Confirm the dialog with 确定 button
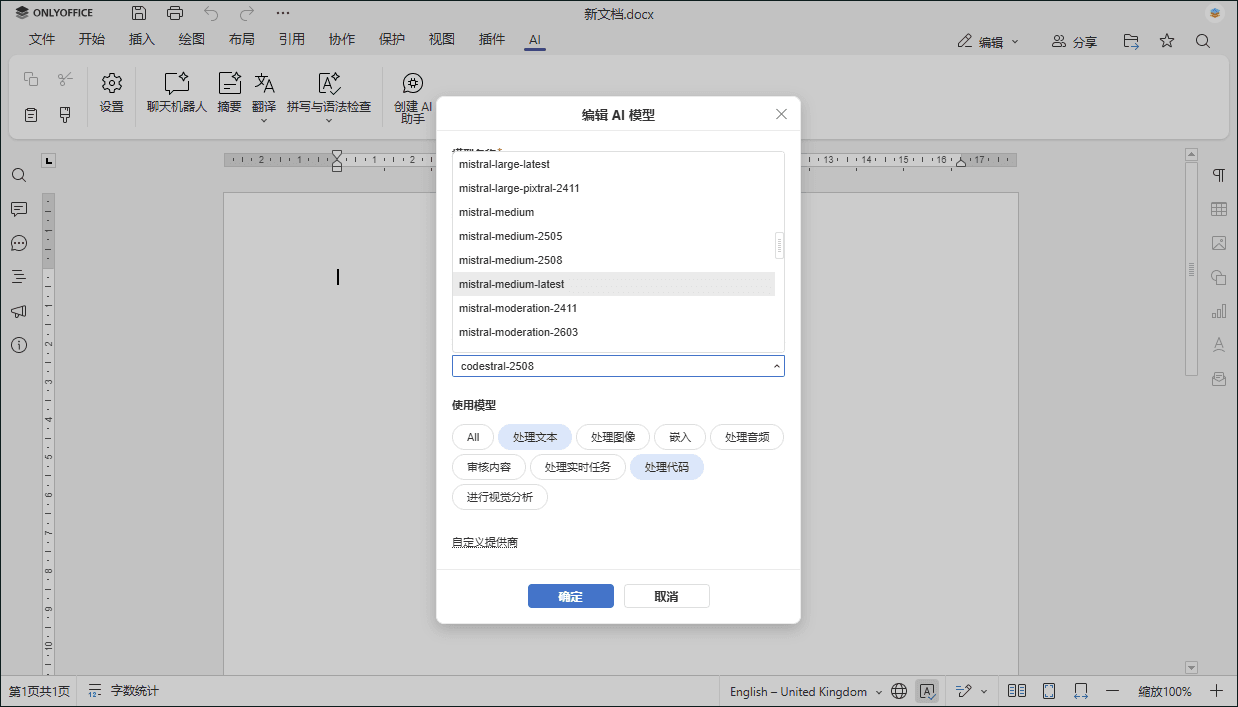 coord(570,595)
